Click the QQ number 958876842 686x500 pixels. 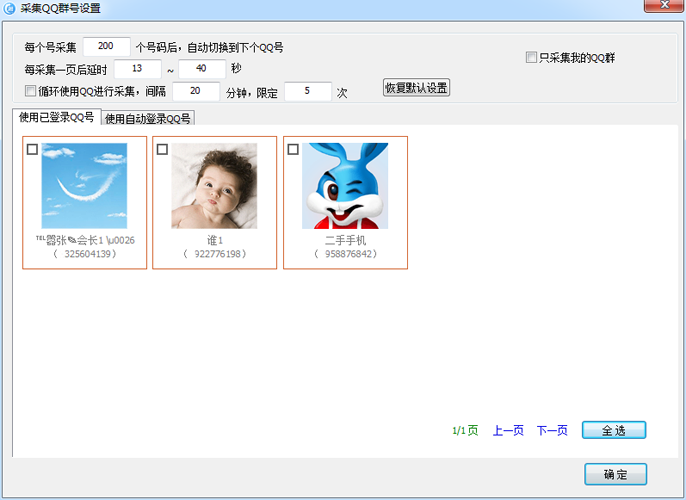point(348,254)
